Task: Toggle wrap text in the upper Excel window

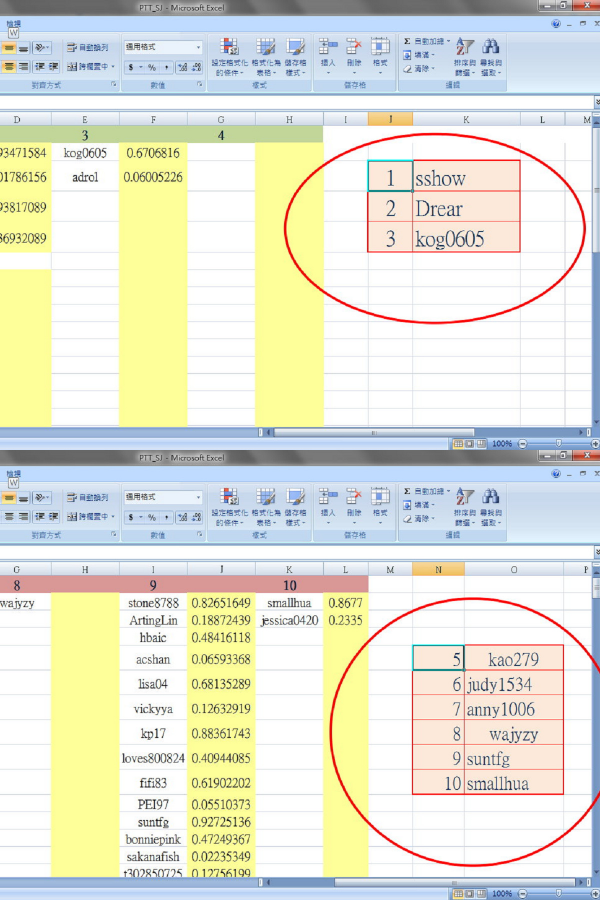Action: coord(88,48)
